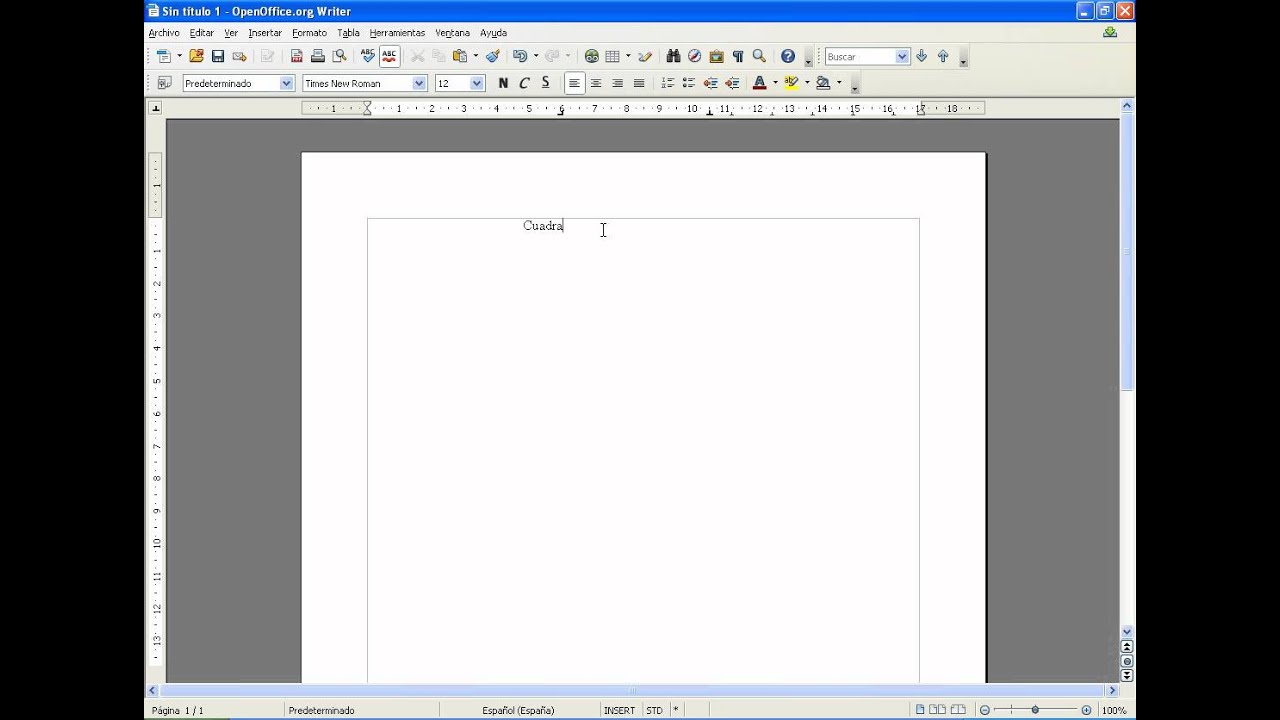Select book view layout in status bar
The width and height of the screenshot is (1280, 720).
pyautogui.click(x=958, y=710)
